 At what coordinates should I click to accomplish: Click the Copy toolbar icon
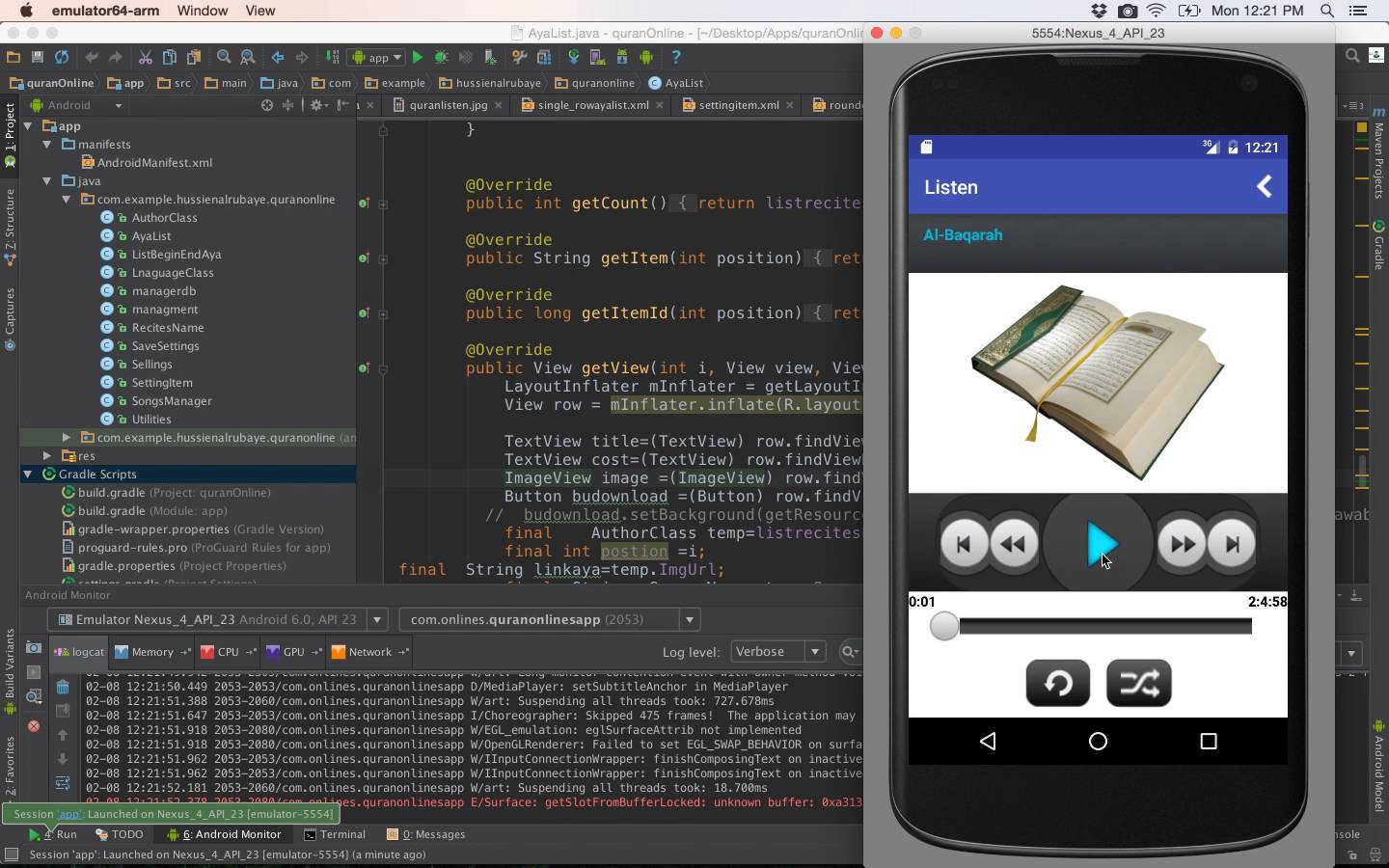click(170, 58)
